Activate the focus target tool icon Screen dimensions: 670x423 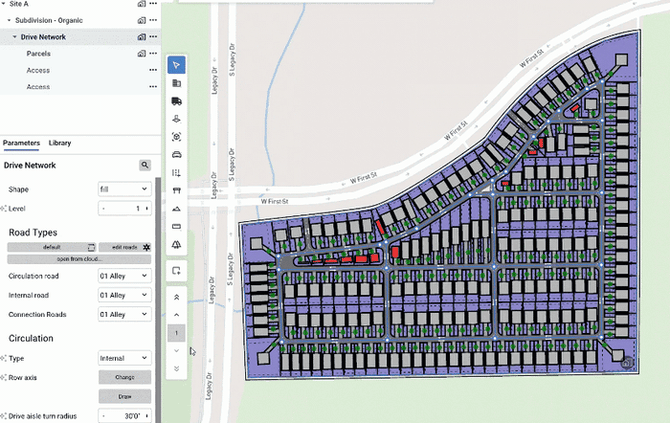[x=176, y=137]
